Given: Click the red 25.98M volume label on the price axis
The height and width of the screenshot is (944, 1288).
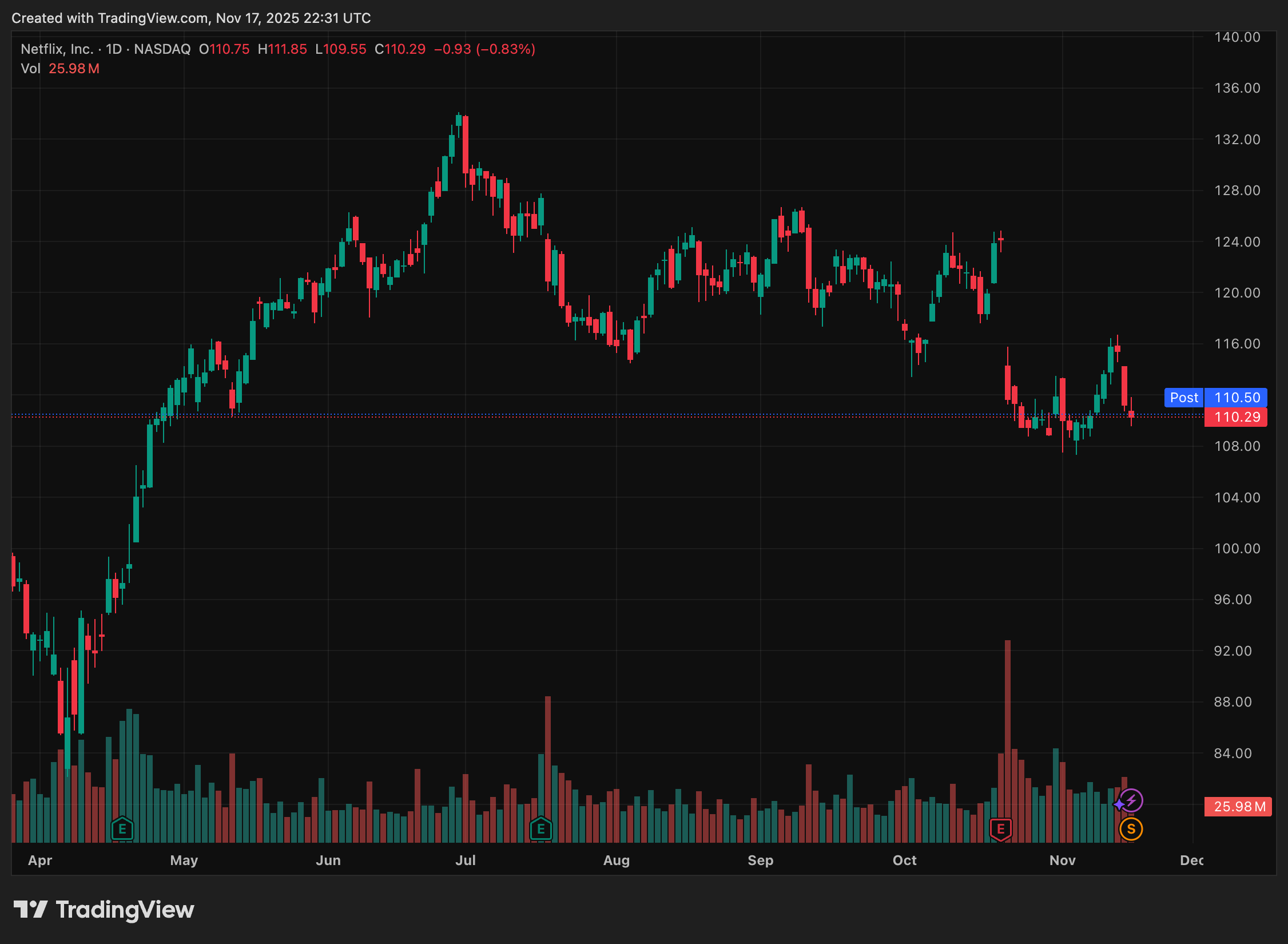Looking at the screenshot, I should tap(1237, 807).
